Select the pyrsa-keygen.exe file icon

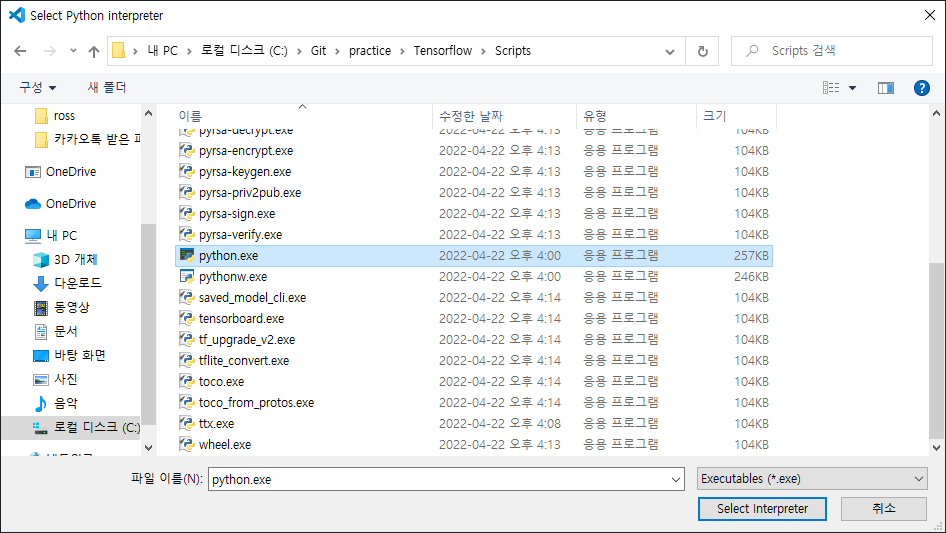point(187,171)
